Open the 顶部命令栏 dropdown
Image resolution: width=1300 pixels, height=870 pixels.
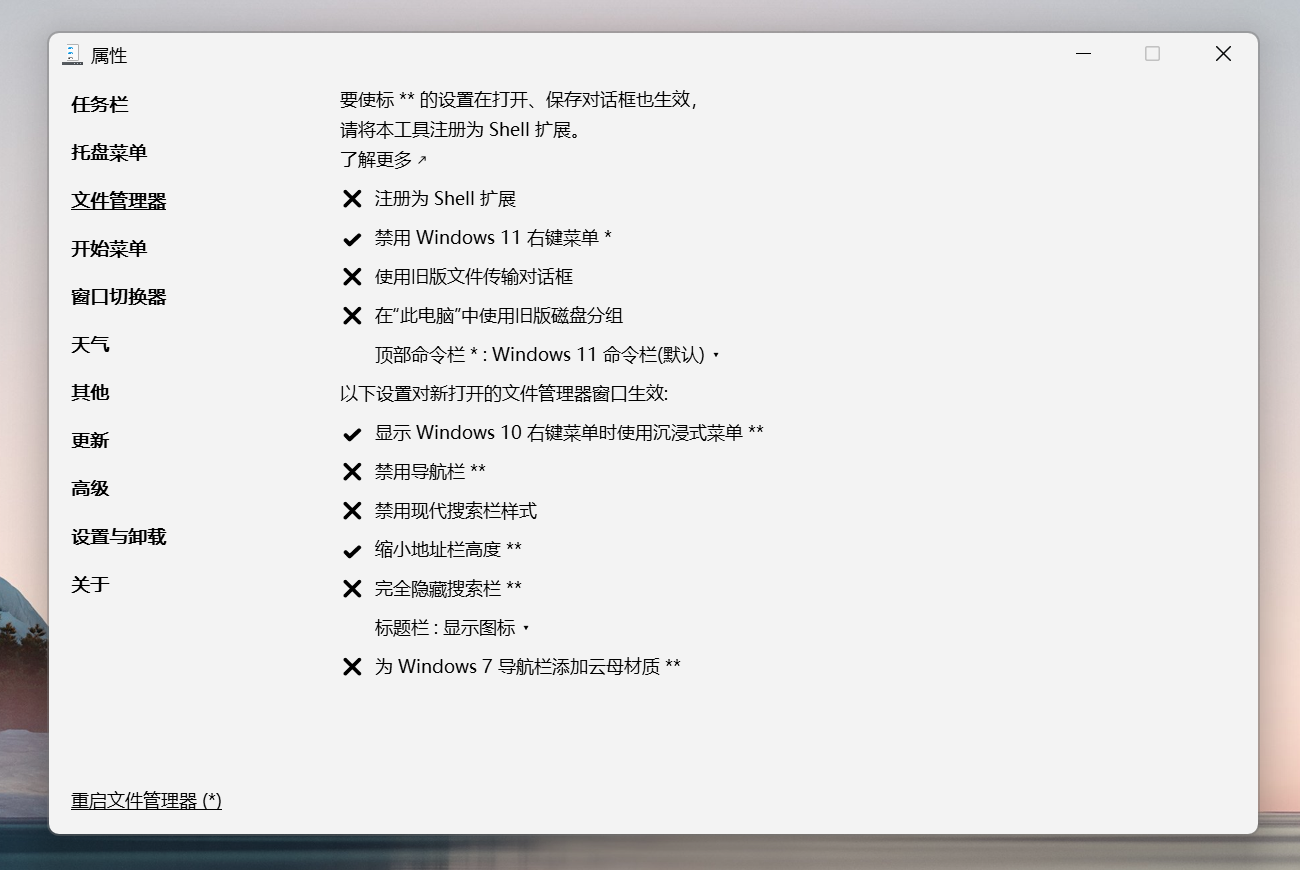coord(547,355)
